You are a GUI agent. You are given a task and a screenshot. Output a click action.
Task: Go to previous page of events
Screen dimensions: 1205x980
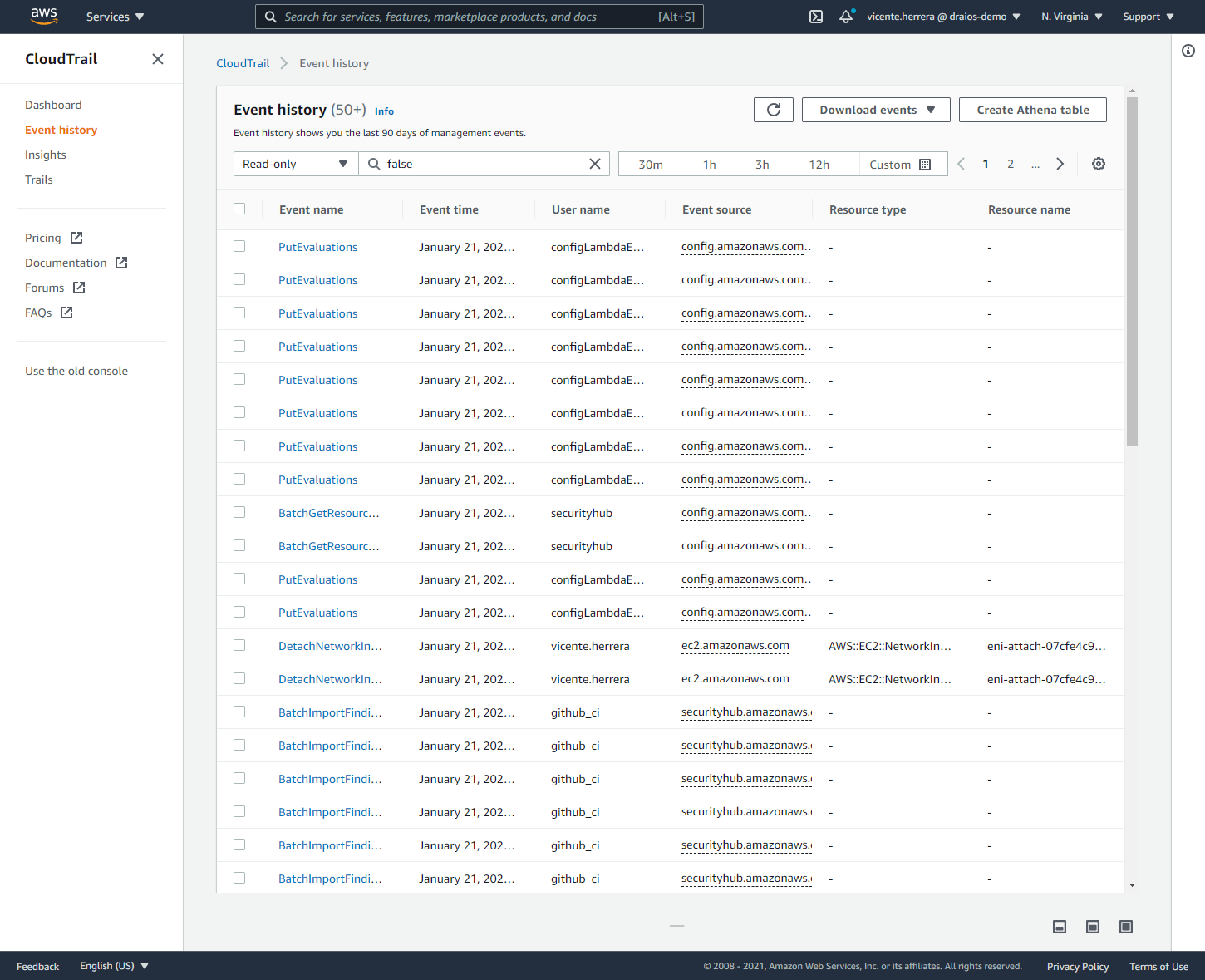pos(962,164)
